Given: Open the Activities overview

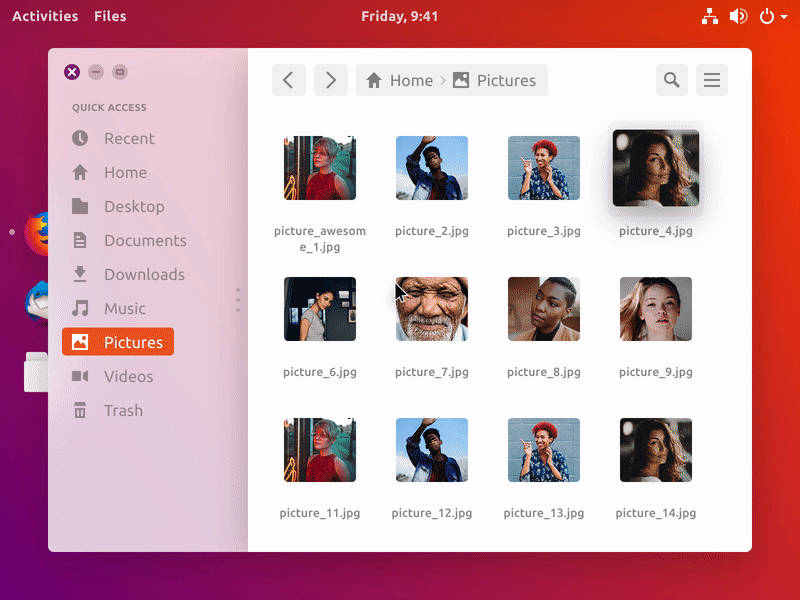Looking at the screenshot, I should click(x=45, y=16).
